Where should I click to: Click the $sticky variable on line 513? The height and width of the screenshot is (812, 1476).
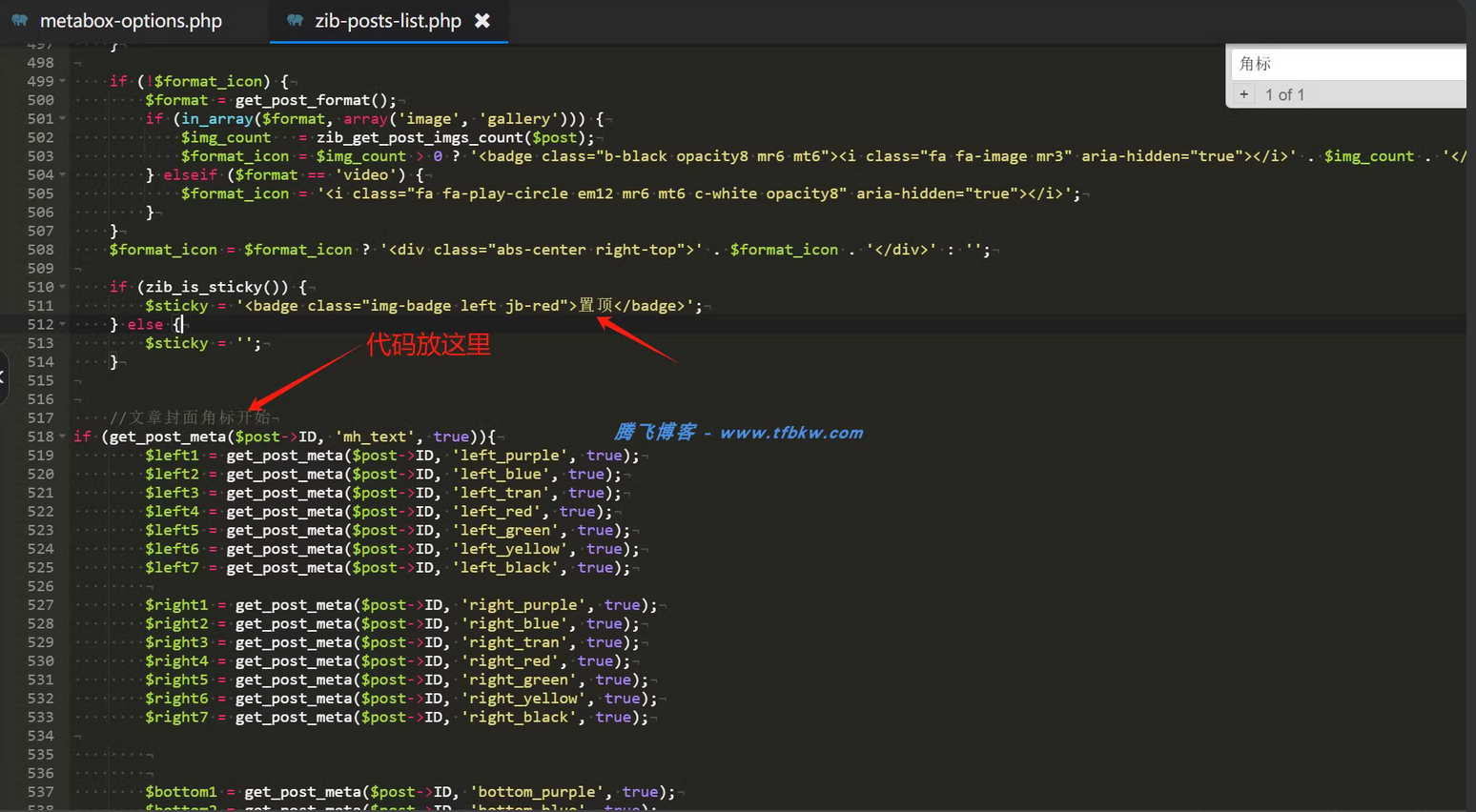176,343
